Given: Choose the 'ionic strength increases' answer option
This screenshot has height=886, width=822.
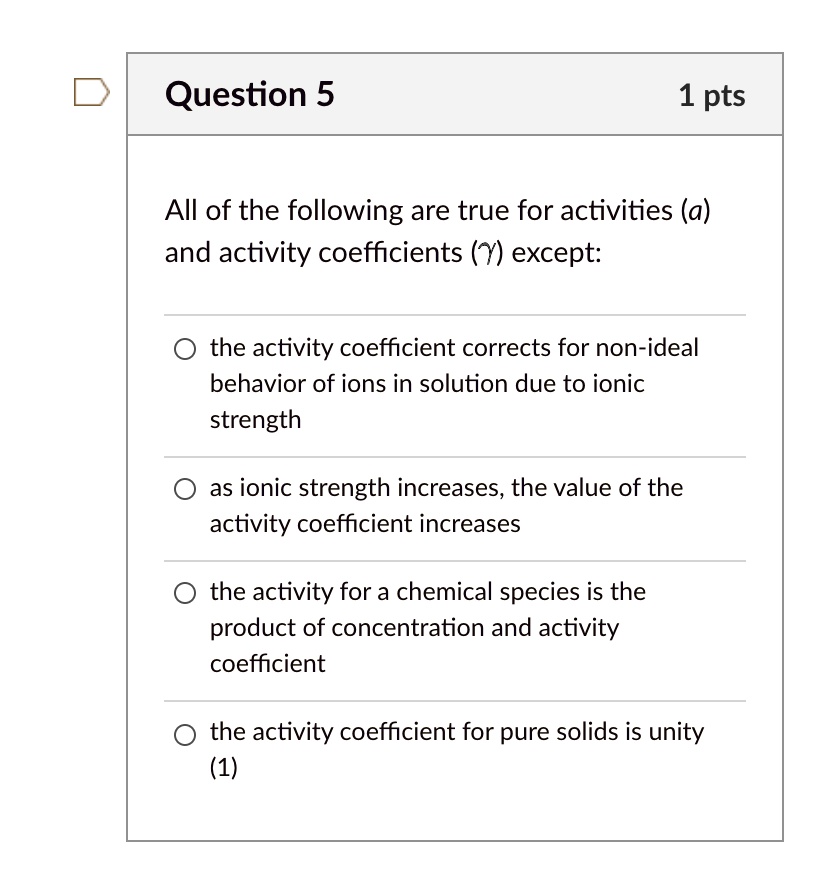Looking at the screenshot, I should tap(185, 489).
